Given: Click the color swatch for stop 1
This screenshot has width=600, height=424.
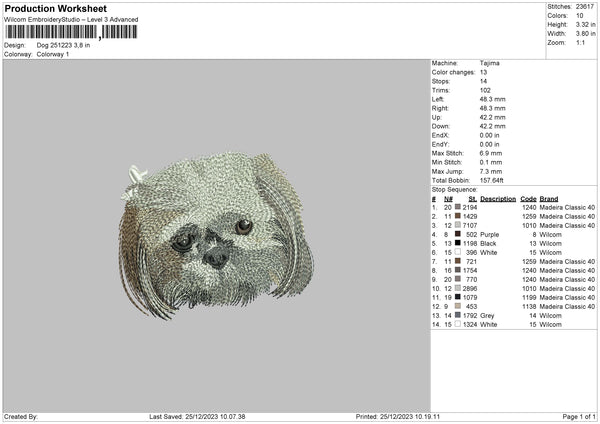Looking at the screenshot, I should click(458, 207).
